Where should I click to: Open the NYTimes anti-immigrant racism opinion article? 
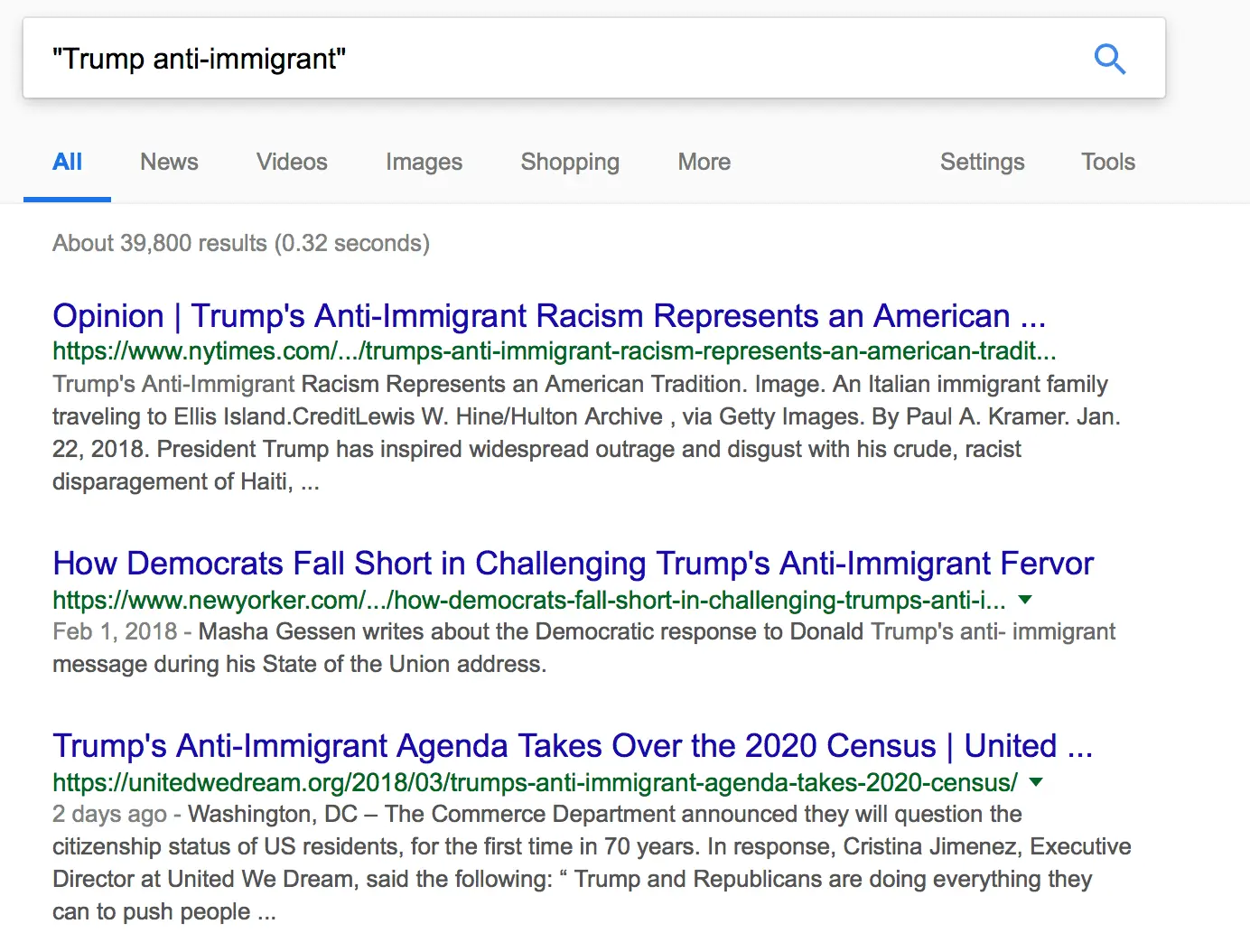click(x=548, y=316)
